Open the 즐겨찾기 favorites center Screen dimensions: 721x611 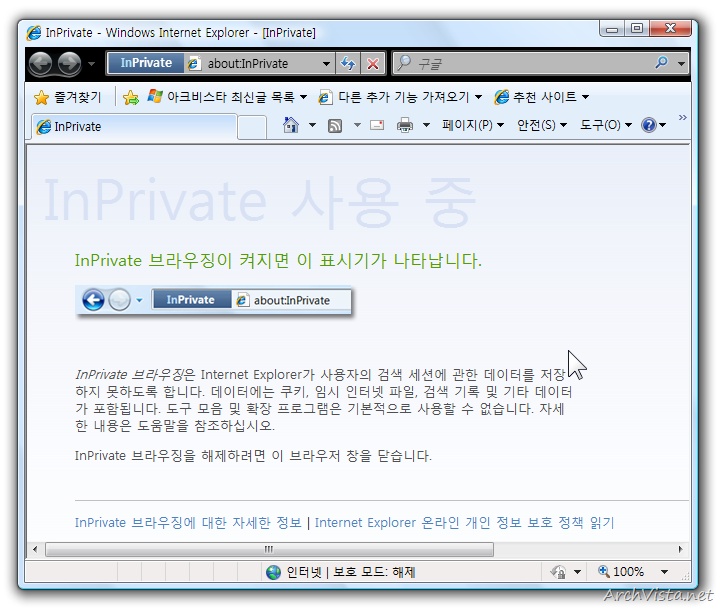coord(68,97)
